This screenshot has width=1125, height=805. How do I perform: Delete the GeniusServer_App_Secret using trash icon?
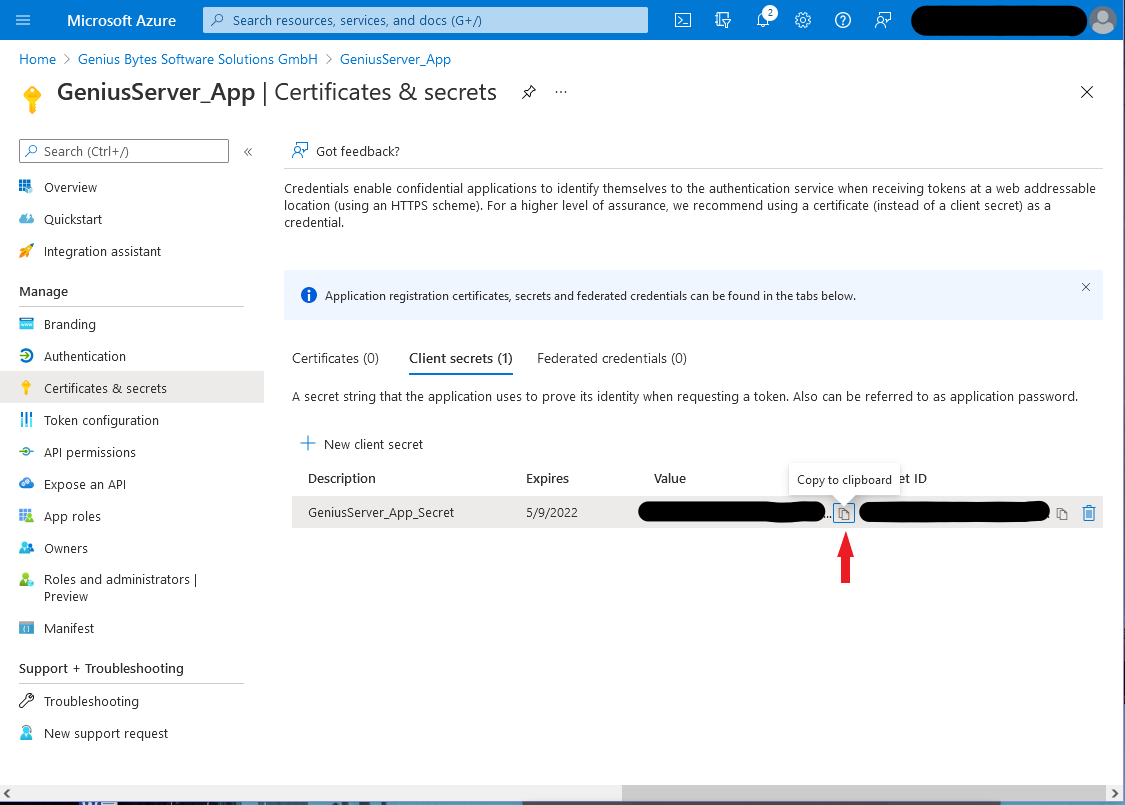(1088, 513)
